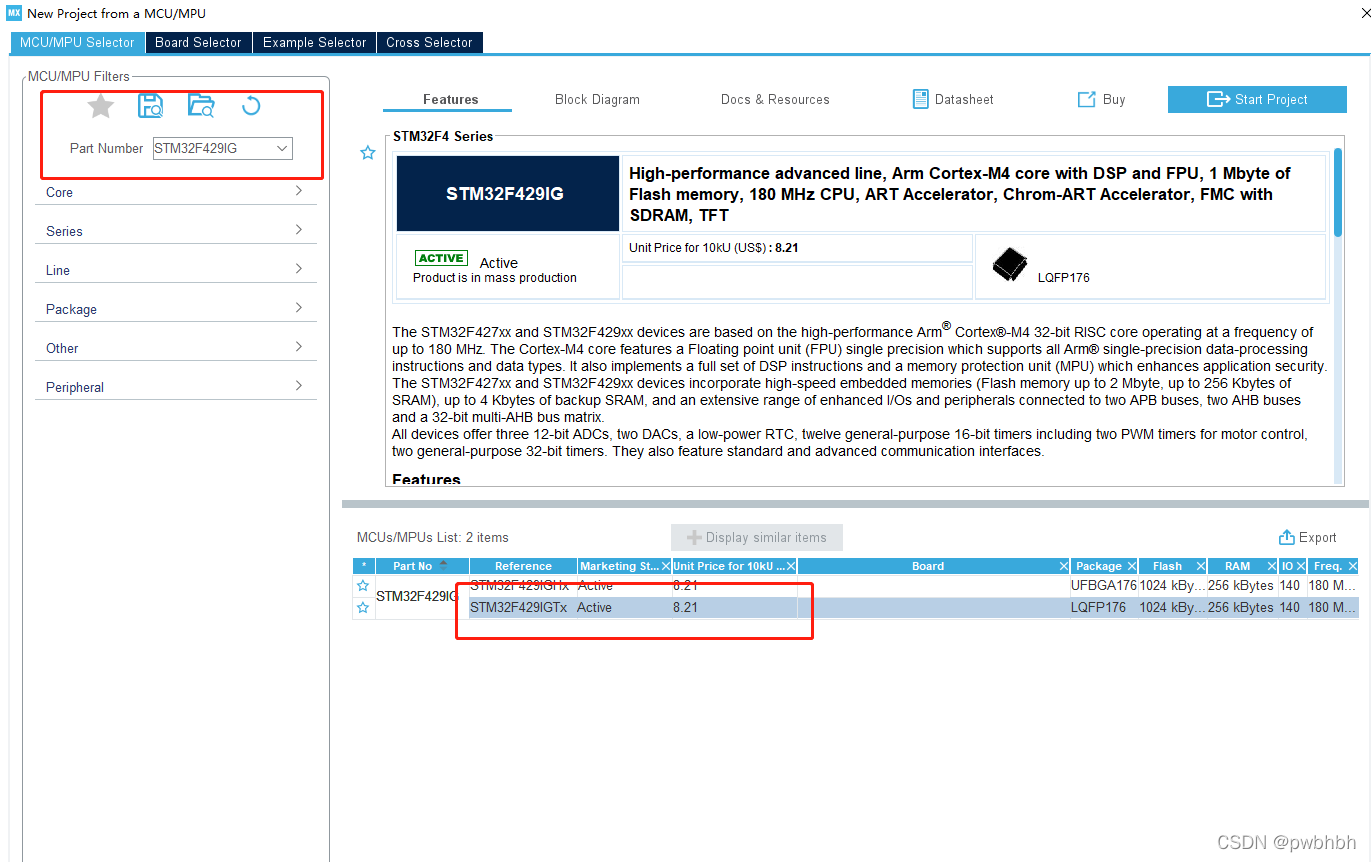The height and width of the screenshot is (862, 1371).
Task: Select the STM32F429IGHx reference cell
Action: [x=523, y=585]
